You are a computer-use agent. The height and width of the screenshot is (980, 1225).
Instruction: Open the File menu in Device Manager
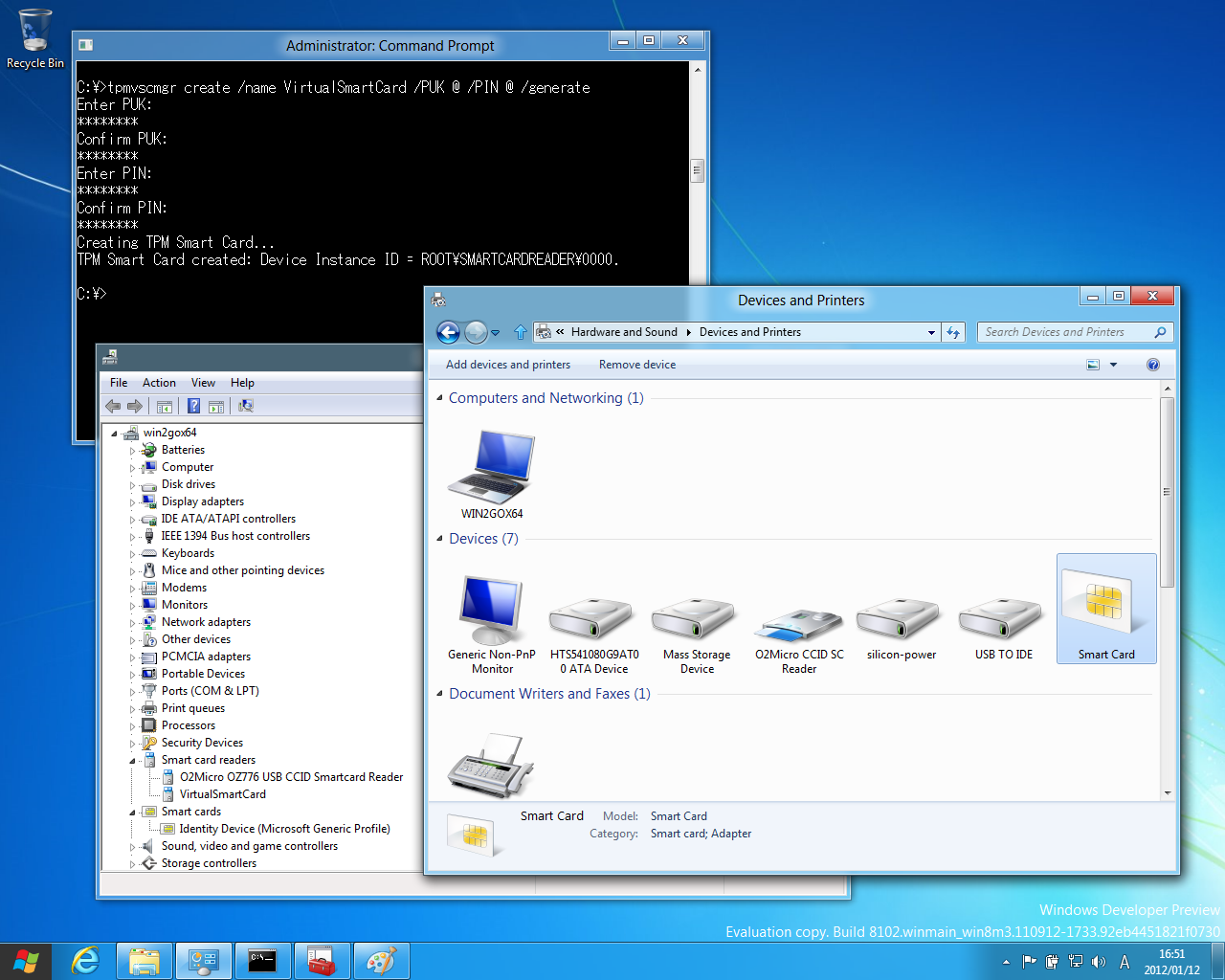pos(119,383)
